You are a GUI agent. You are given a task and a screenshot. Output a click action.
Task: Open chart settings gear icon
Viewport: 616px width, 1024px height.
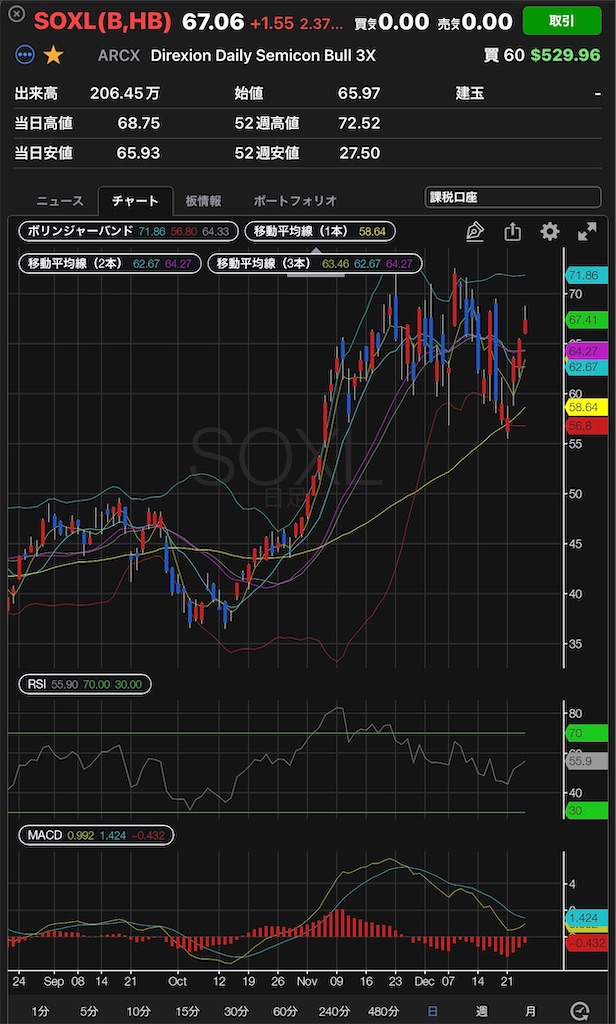(x=550, y=231)
